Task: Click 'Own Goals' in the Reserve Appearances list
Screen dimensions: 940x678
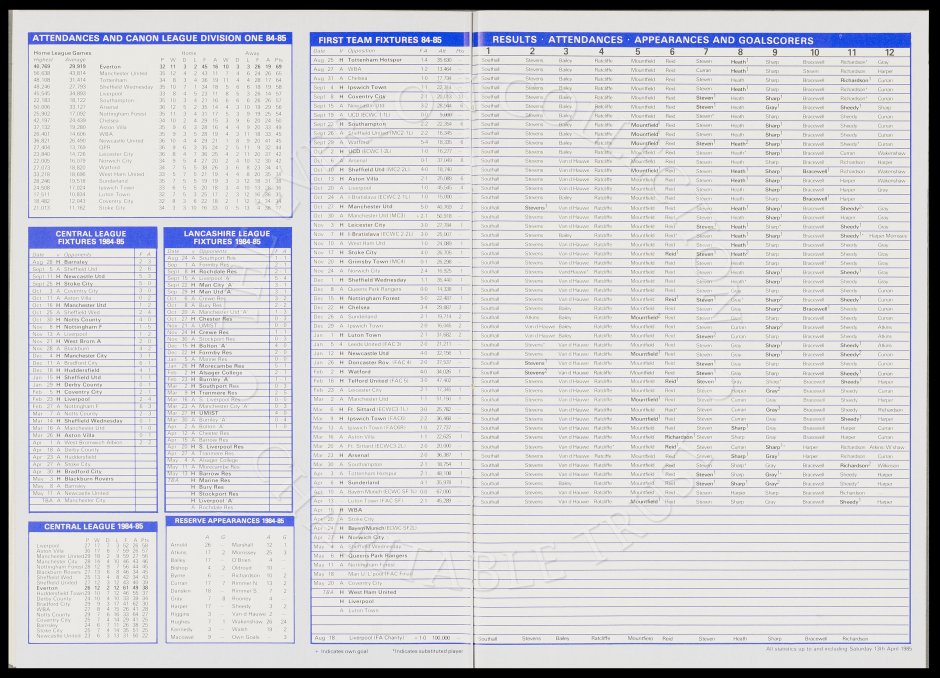Action: click(245, 637)
